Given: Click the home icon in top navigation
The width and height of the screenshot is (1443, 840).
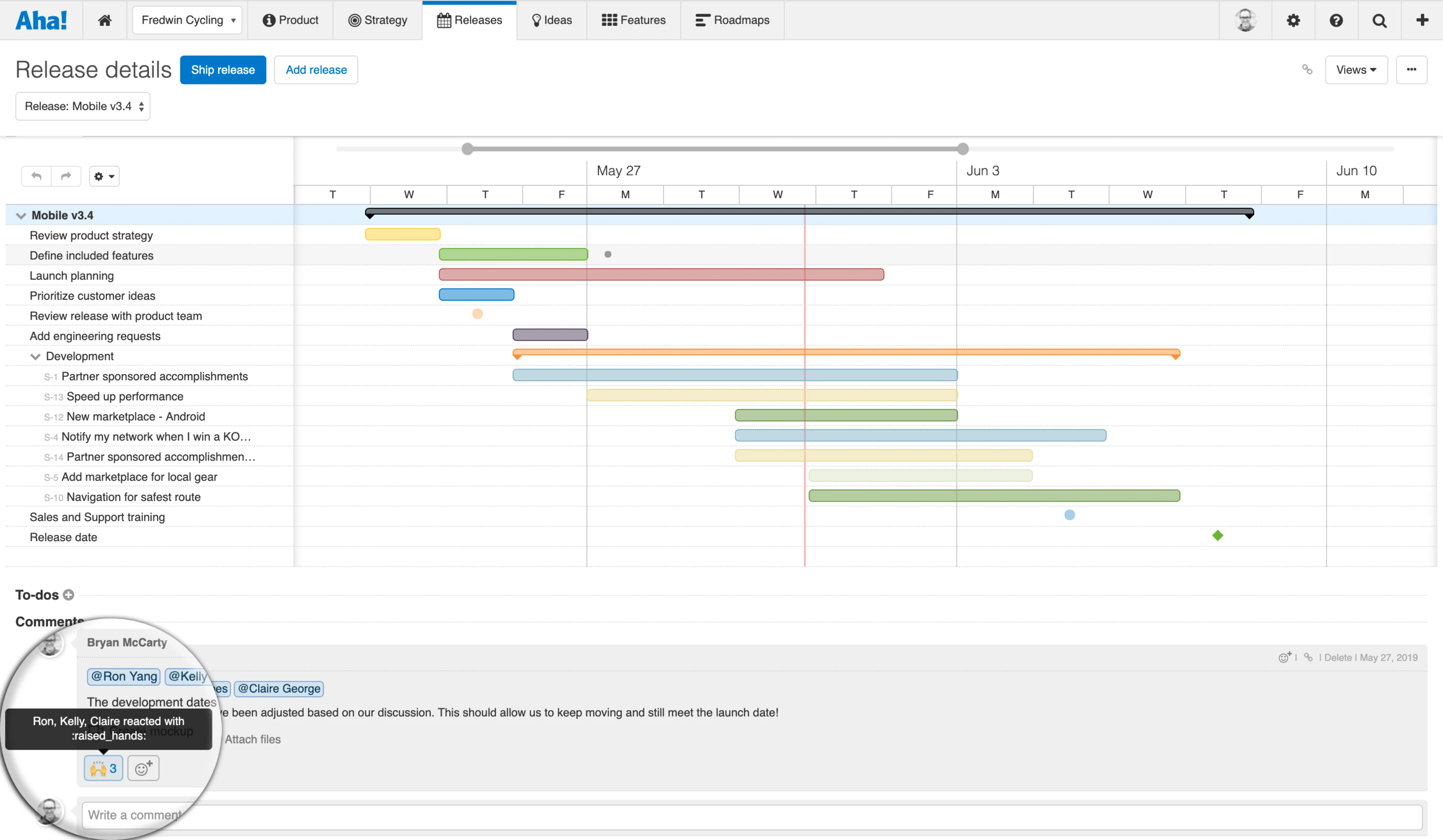Looking at the screenshot, I should tap(104, 21).
